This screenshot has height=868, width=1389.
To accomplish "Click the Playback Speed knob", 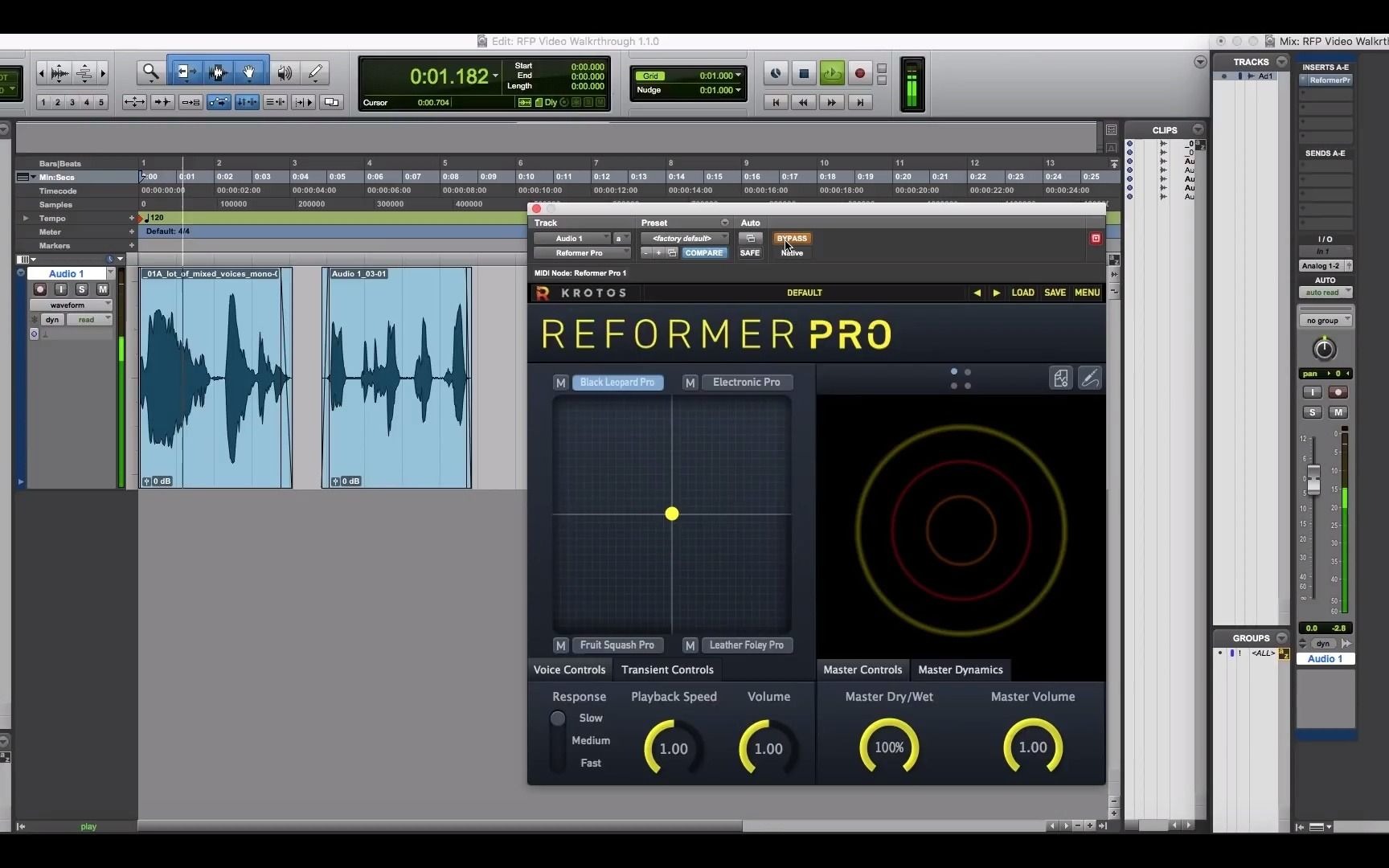I will (x=674, y=748).
